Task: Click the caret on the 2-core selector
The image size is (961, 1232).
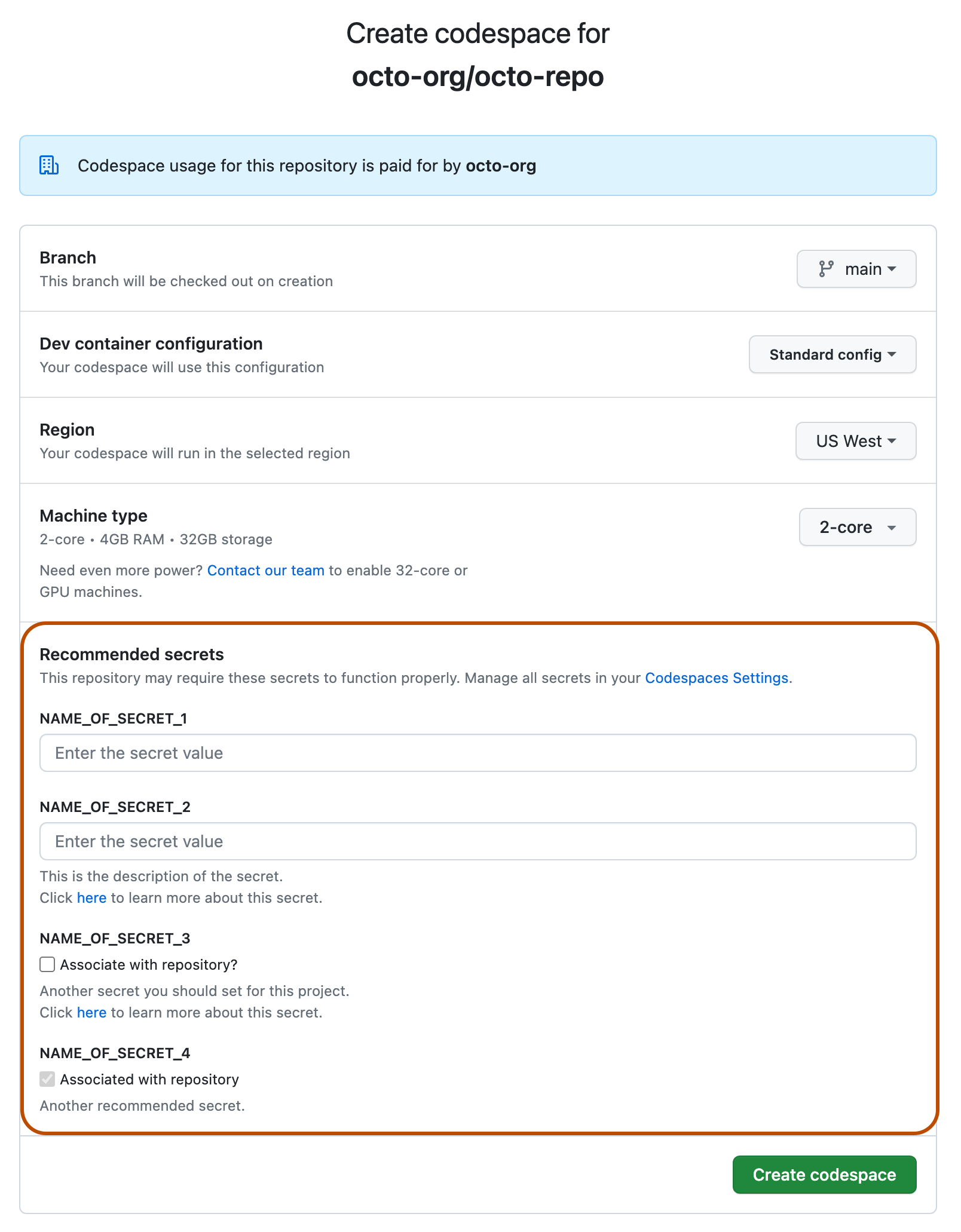Action: point(891,527)
